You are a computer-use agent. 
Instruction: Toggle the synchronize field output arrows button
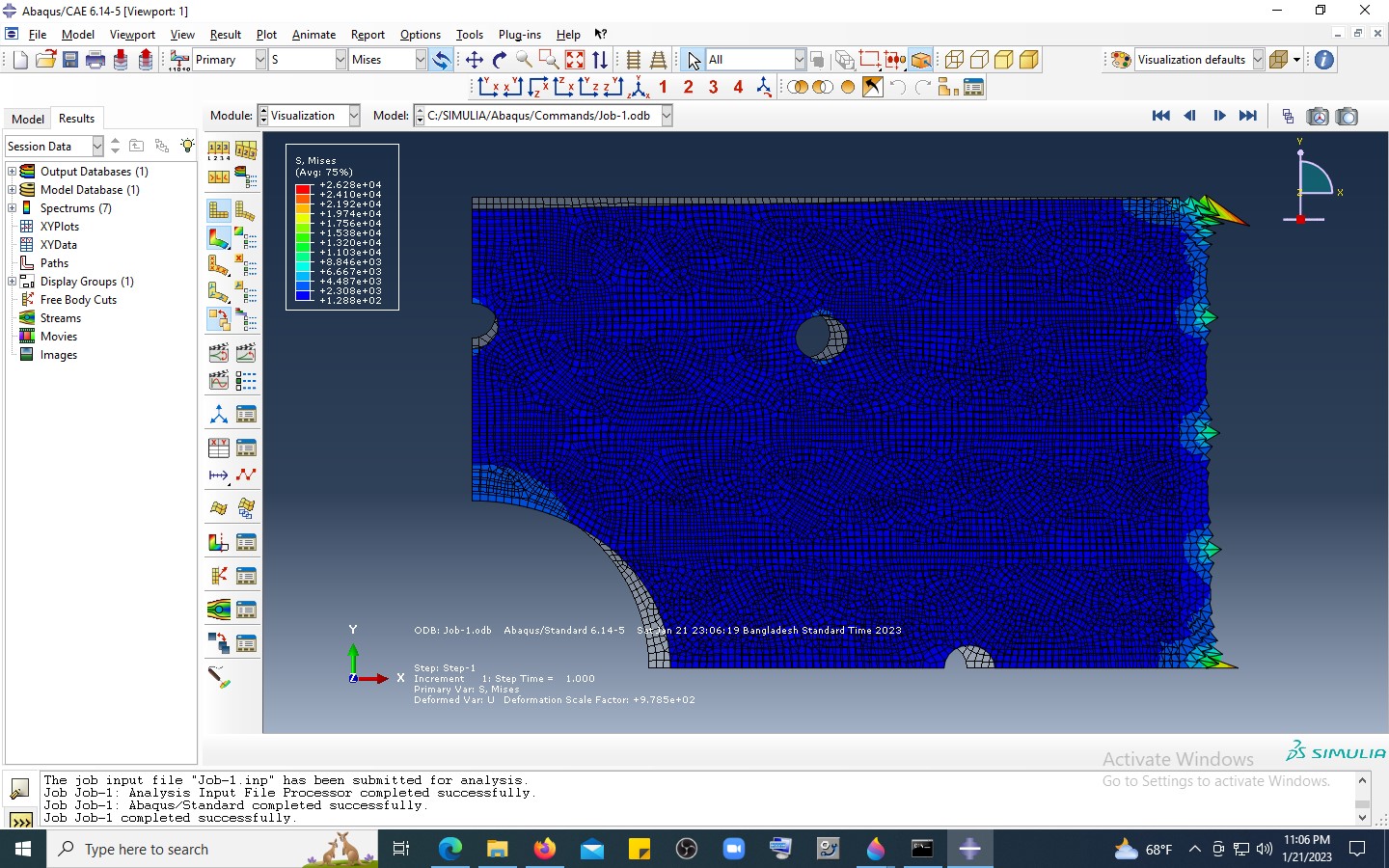[441, 60]
